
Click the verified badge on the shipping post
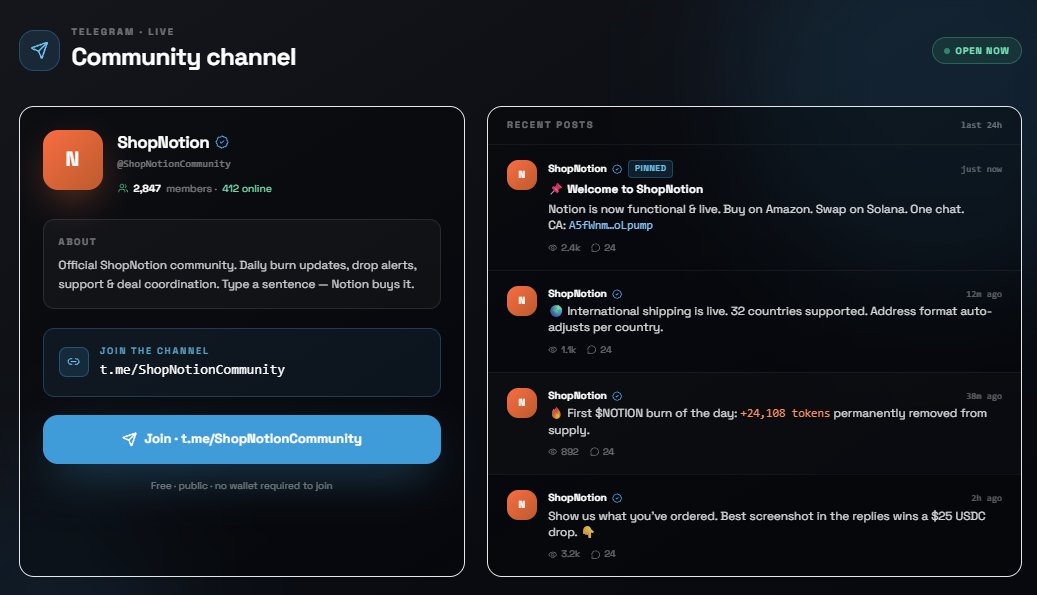(617, 294)
